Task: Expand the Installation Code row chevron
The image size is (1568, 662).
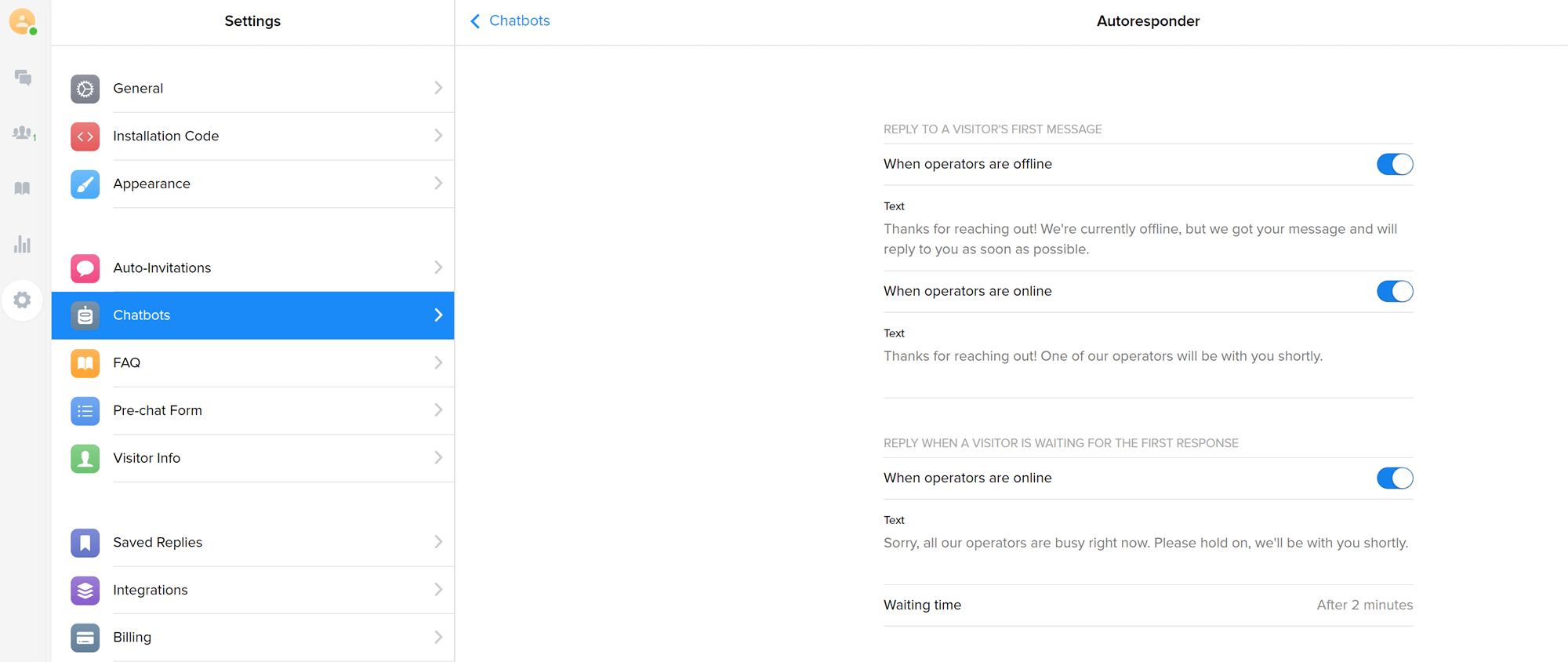Action: (438, 136)
